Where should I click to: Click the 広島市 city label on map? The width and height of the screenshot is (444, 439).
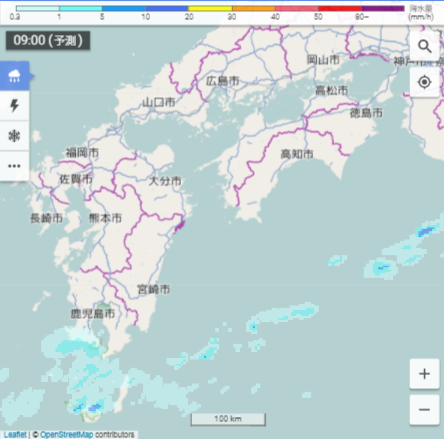(223, 81)
